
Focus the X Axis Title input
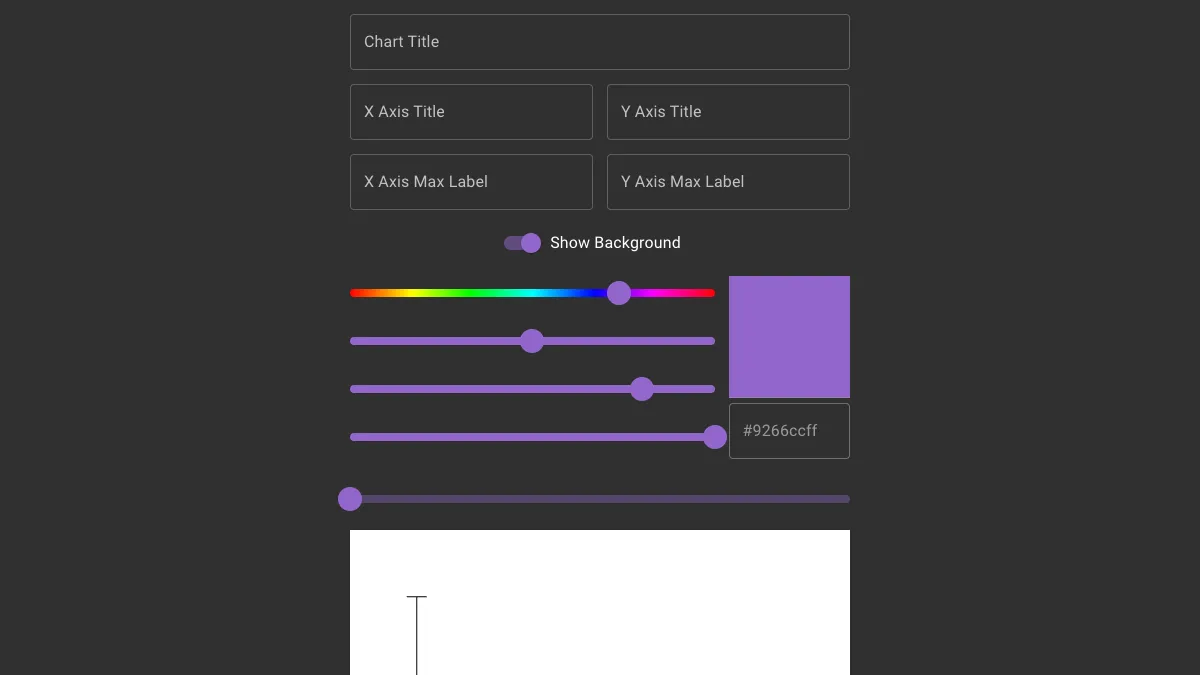[x=471, y=112]
